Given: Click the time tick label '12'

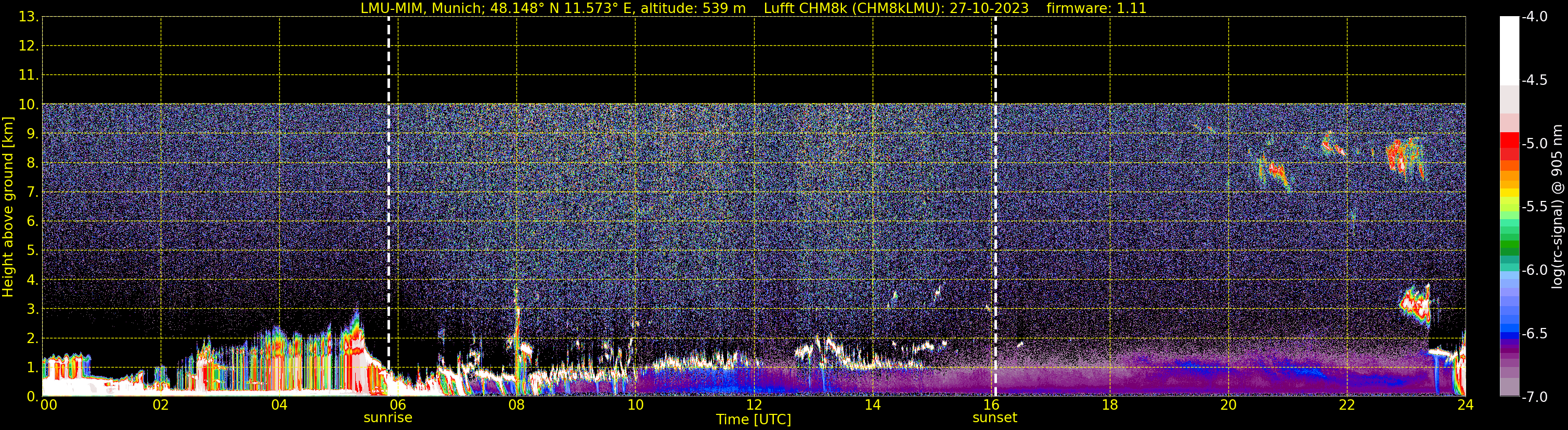Looking at the screenshot, I should [x=754, y=405].
